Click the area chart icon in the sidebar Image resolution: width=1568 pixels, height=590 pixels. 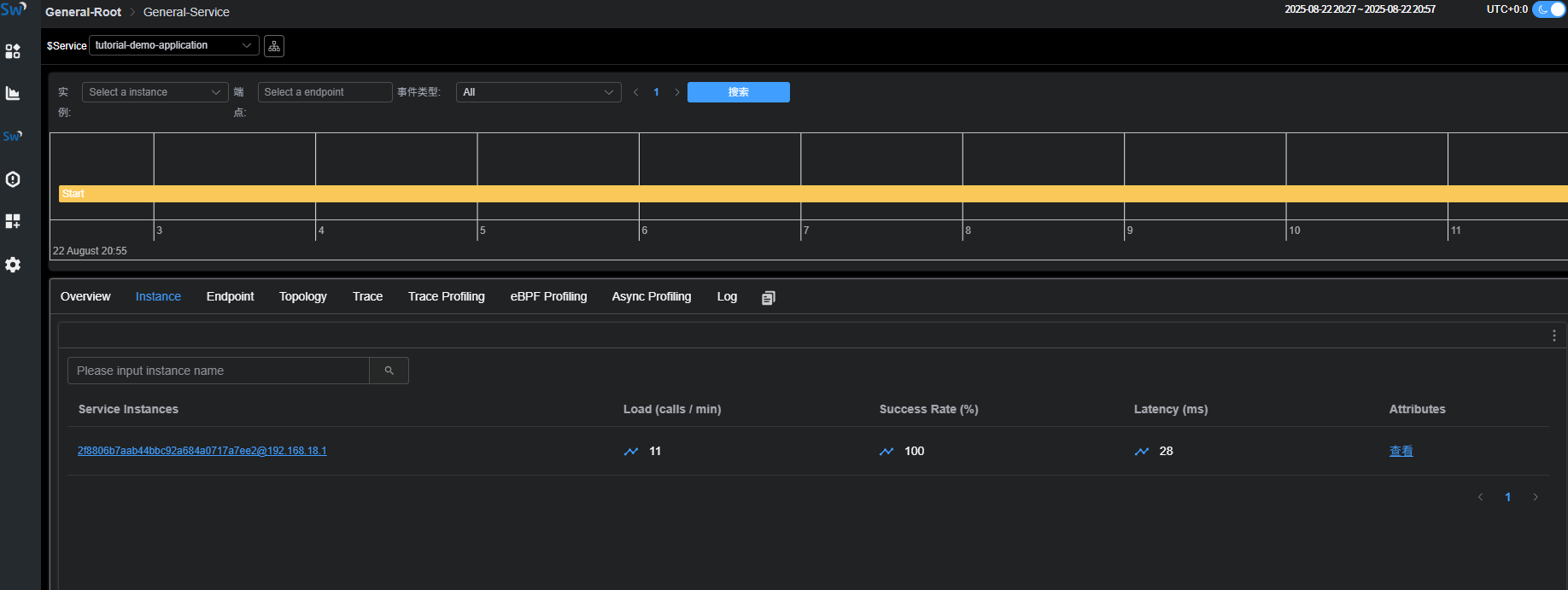pos(13,93)
